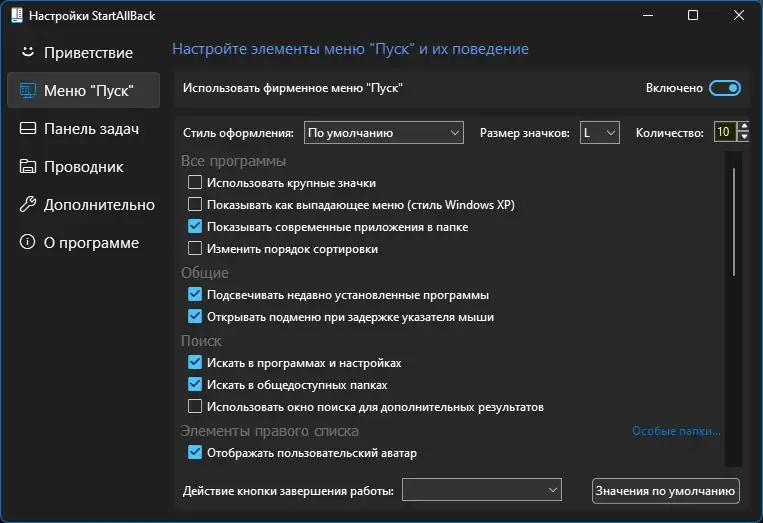Click the folder icon beside Проводник
The image size is (763, 523).
(28, 166)
